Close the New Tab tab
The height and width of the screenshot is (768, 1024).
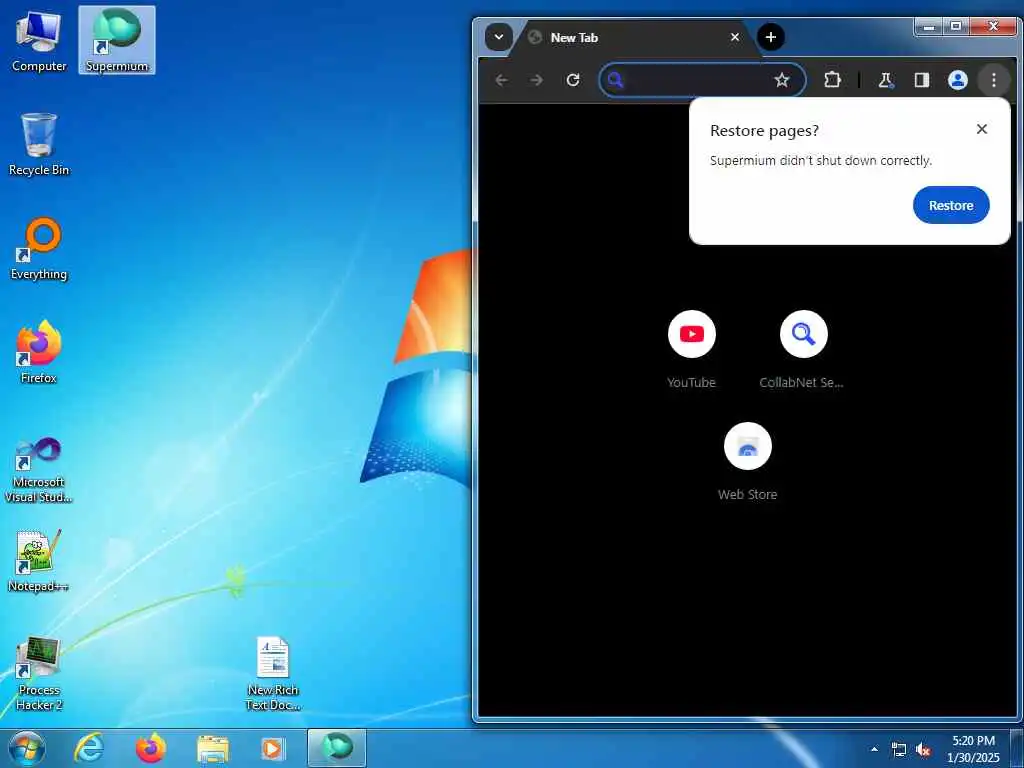click(x=735, y=37)
